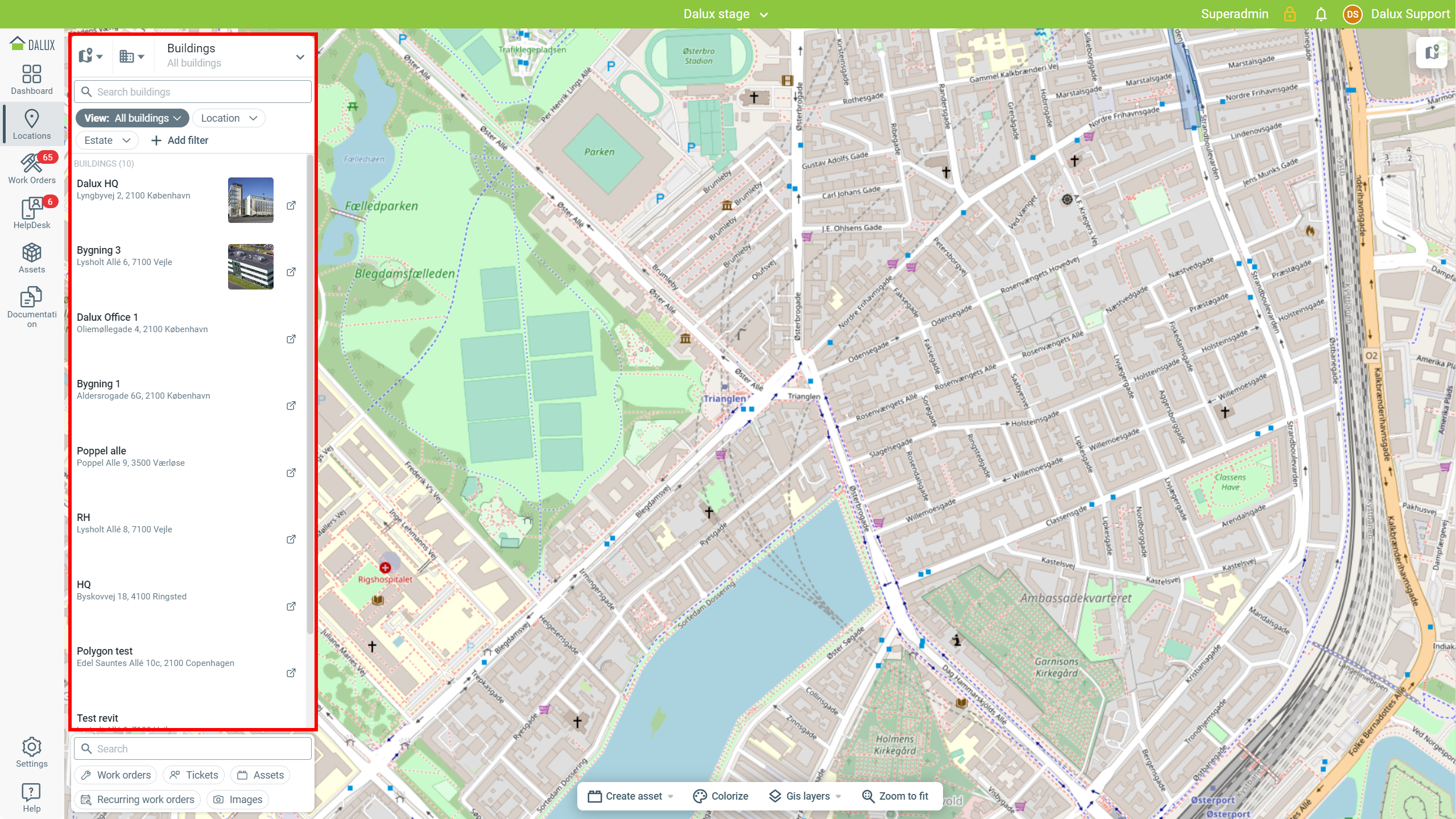This screenshot has width=1456, height=819.
Task: Open the Help page
Action: click(32, 797)
